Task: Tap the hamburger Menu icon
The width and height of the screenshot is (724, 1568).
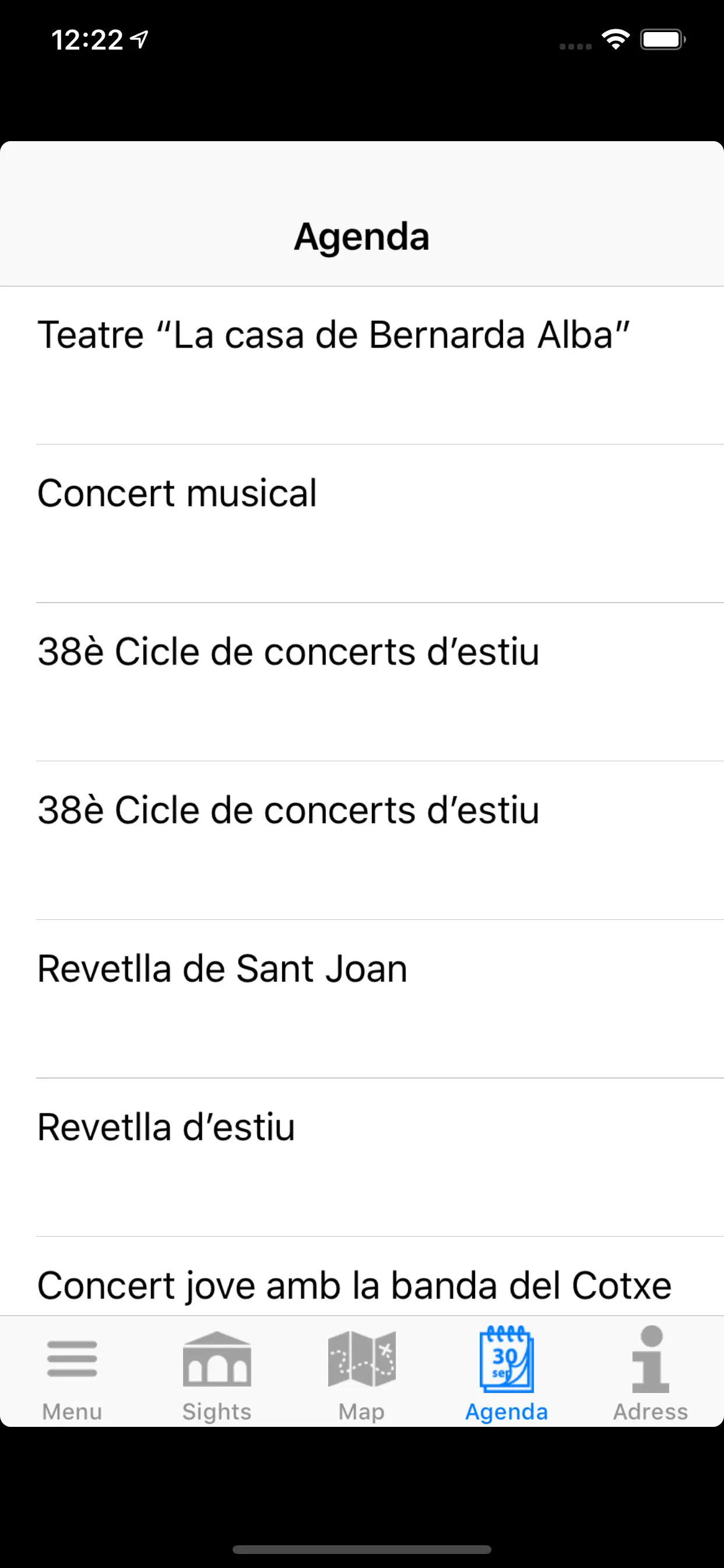Action: point(72,1359)
